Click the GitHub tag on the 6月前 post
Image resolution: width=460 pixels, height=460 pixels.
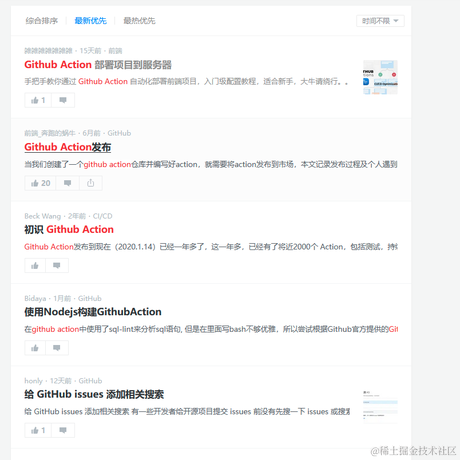coord(119,133)
